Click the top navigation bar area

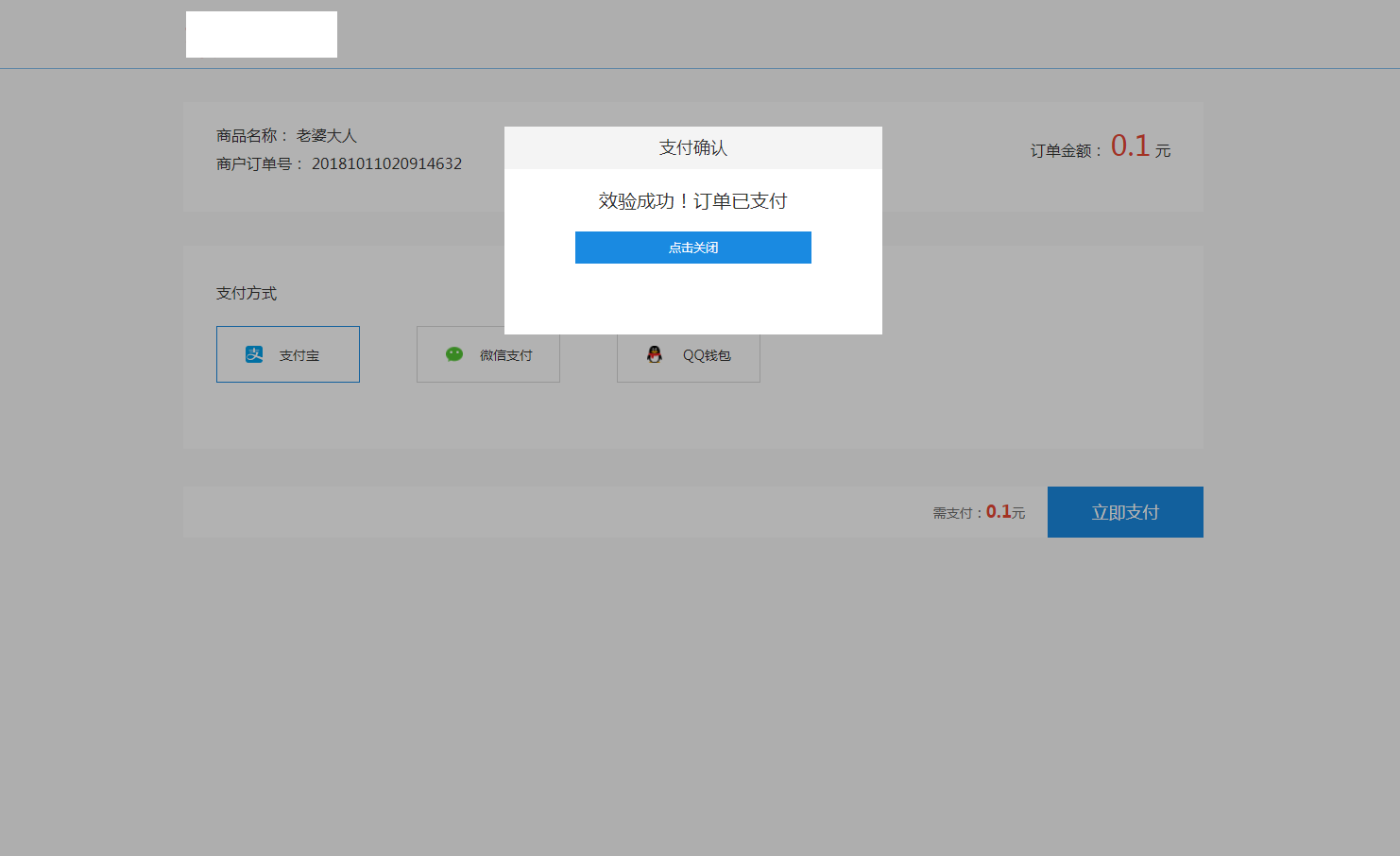click(699, 34)
